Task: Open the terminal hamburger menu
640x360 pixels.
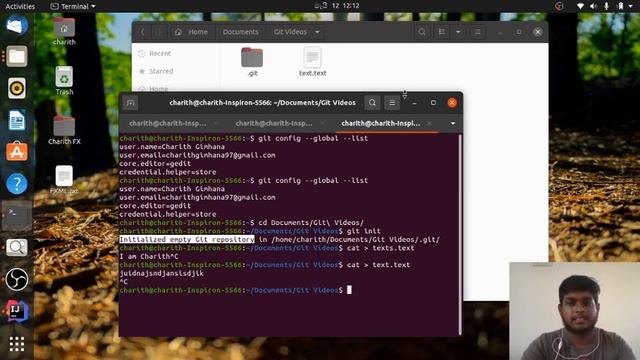Action: point(392,103)
